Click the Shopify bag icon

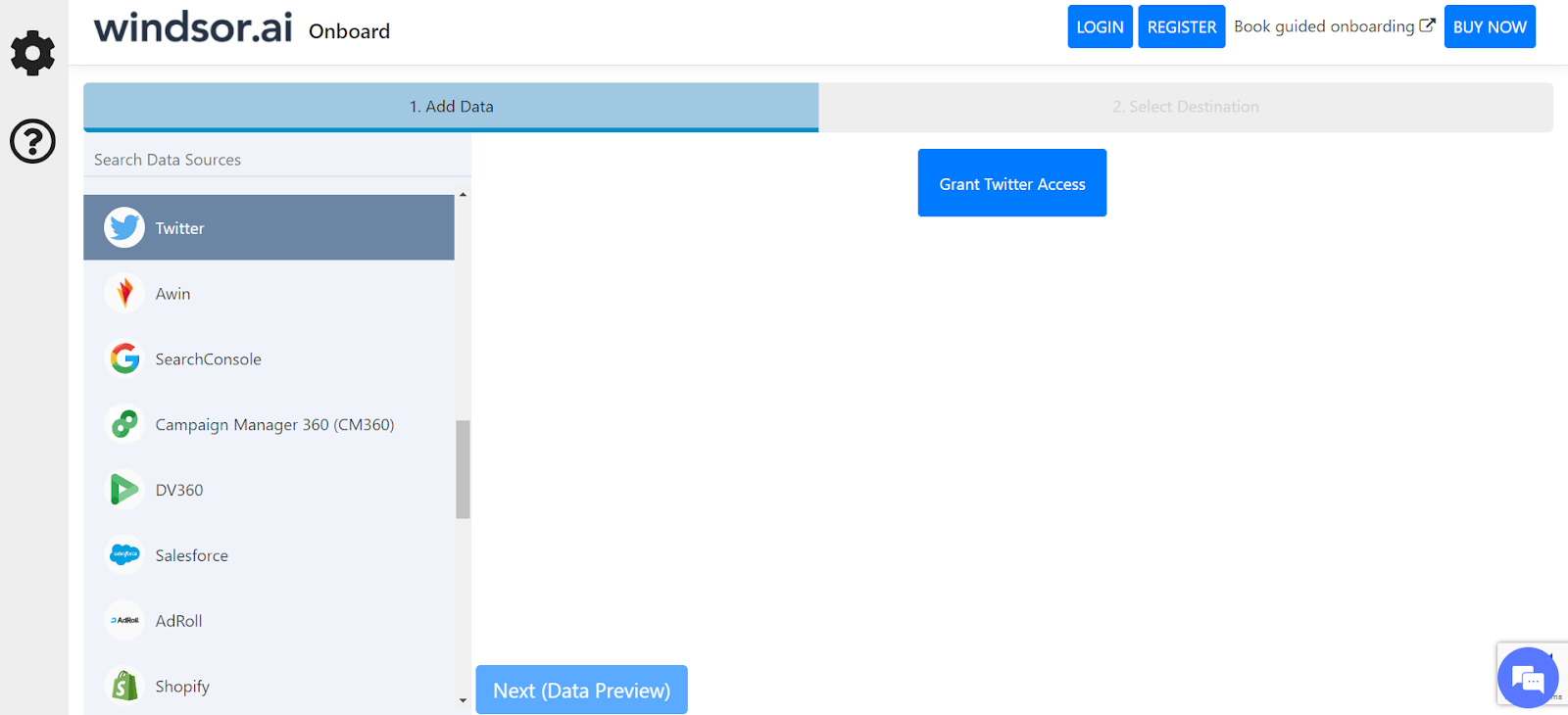(124, 686)
